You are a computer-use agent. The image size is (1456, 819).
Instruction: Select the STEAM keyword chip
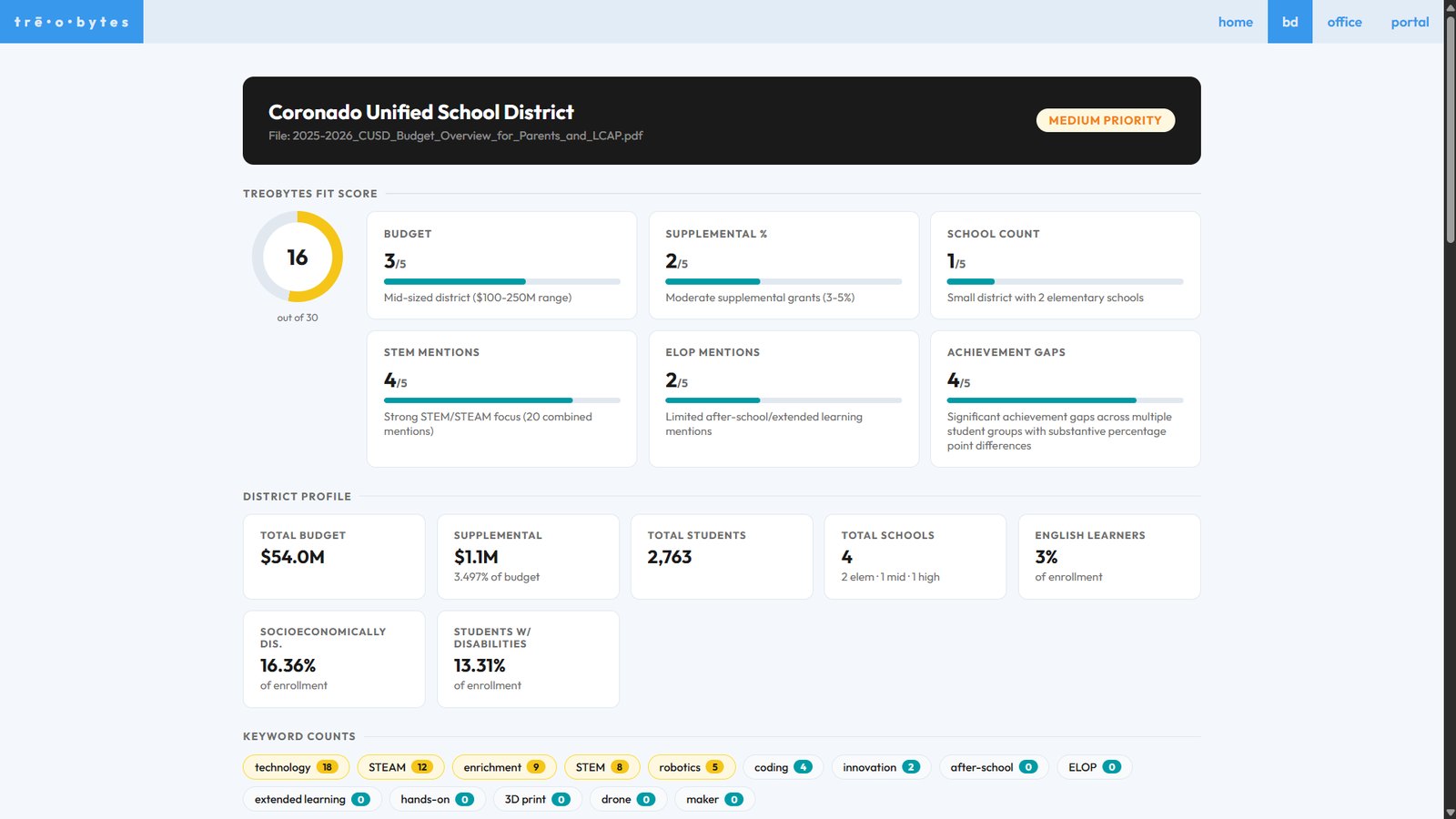click(400, 767)
